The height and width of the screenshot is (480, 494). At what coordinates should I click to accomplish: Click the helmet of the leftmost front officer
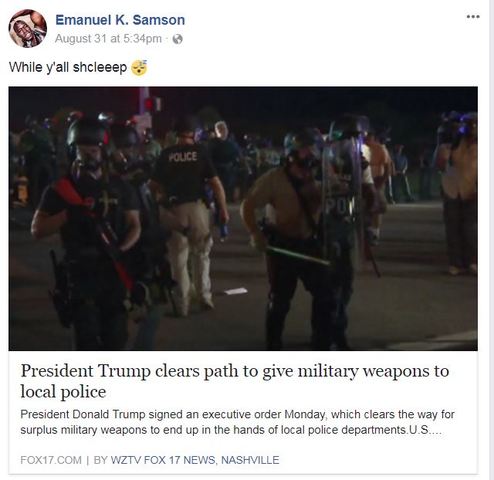tap(87, 133)
